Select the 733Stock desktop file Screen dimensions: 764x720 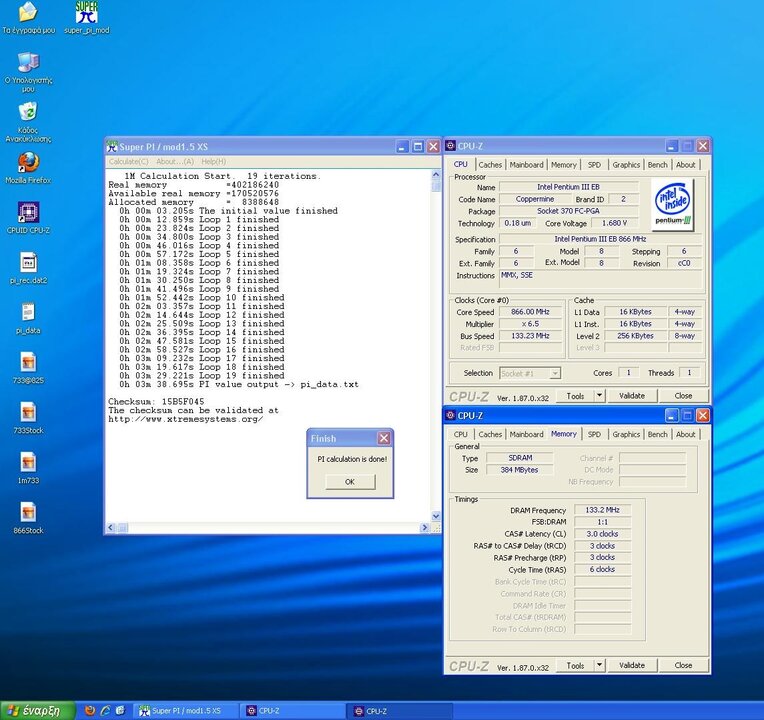click(28, 418)
